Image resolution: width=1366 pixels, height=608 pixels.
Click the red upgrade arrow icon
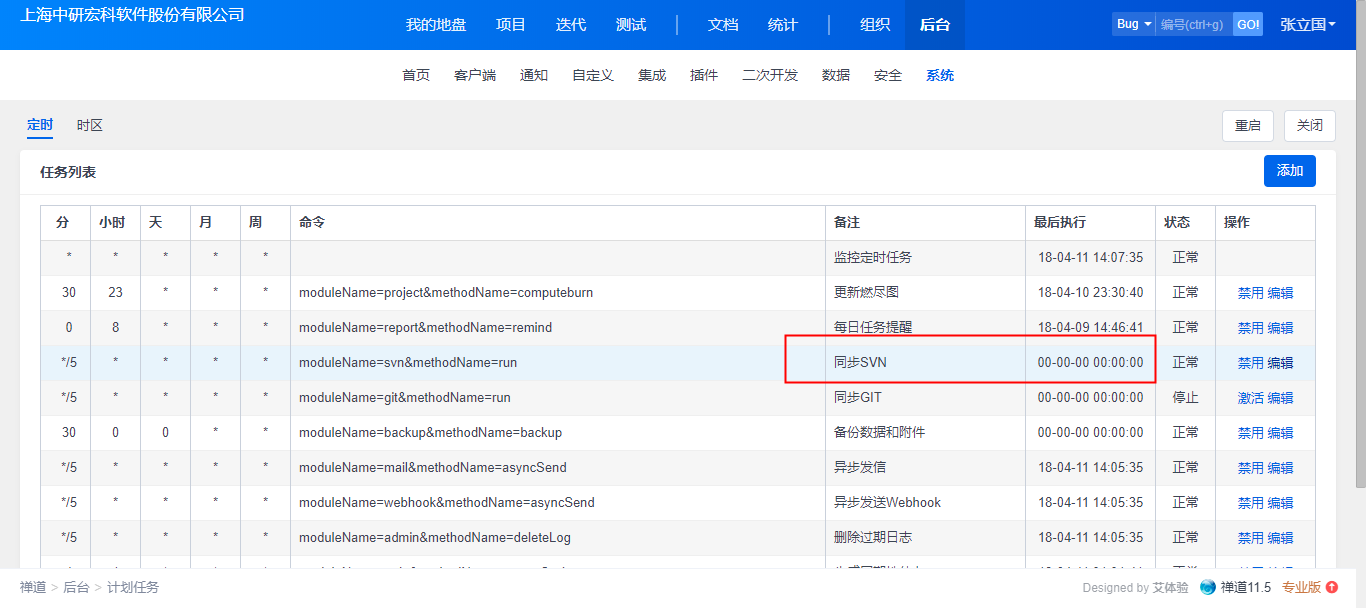tap(1332, 587)
